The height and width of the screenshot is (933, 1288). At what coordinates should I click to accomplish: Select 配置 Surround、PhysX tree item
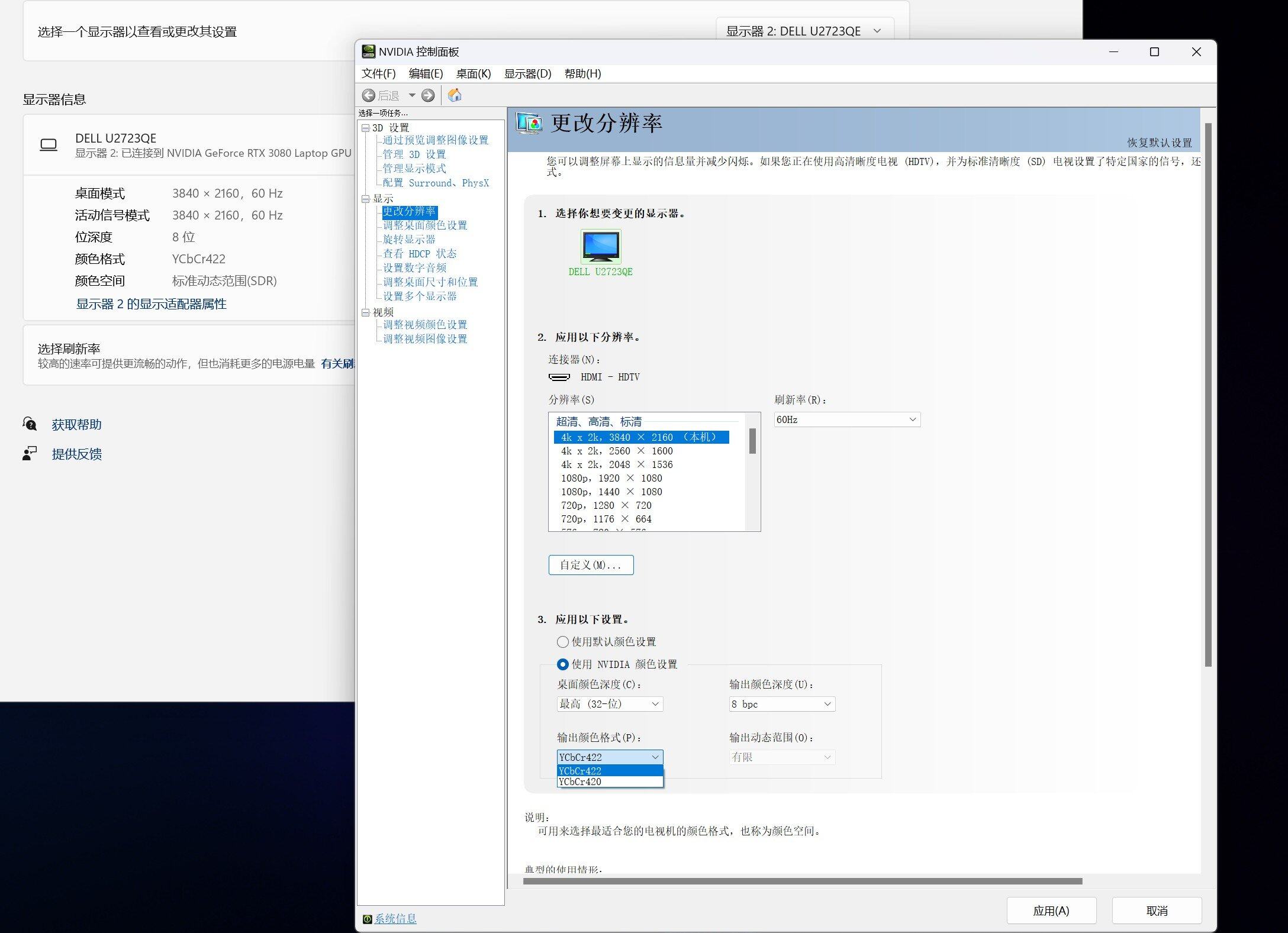click(436, 183)
